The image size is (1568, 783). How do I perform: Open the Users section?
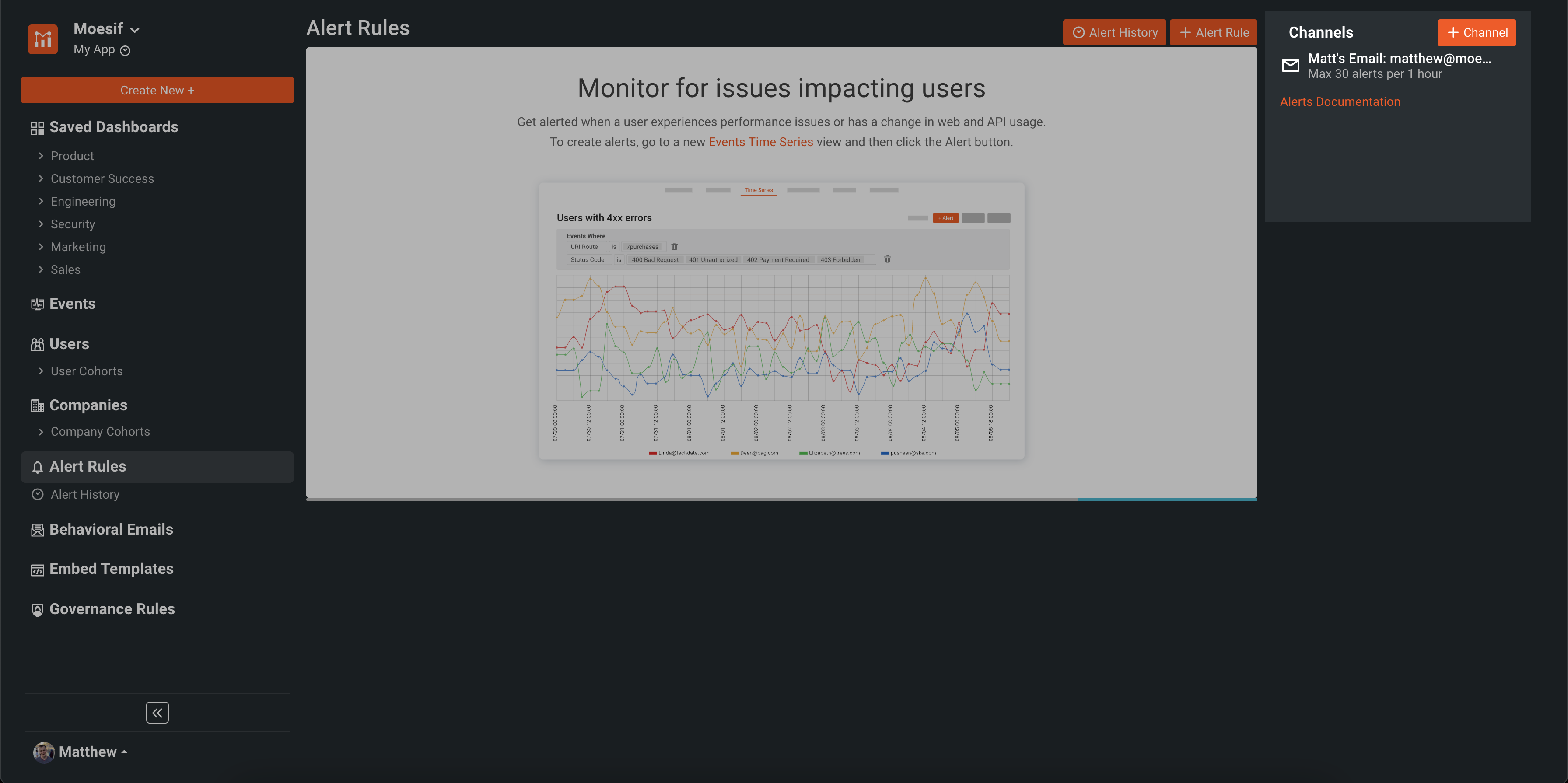tap(69, 344)
